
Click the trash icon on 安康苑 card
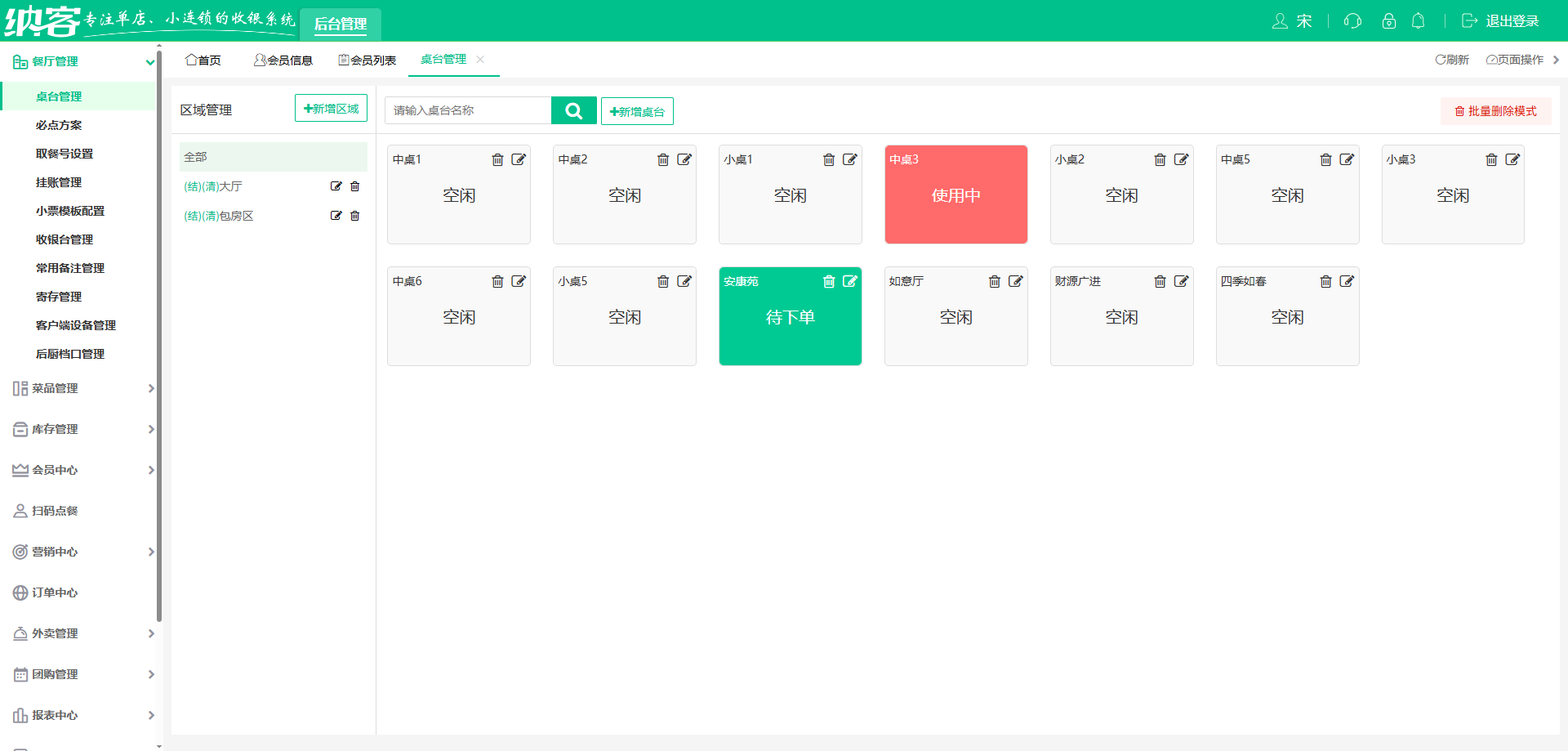coord(829,281)
